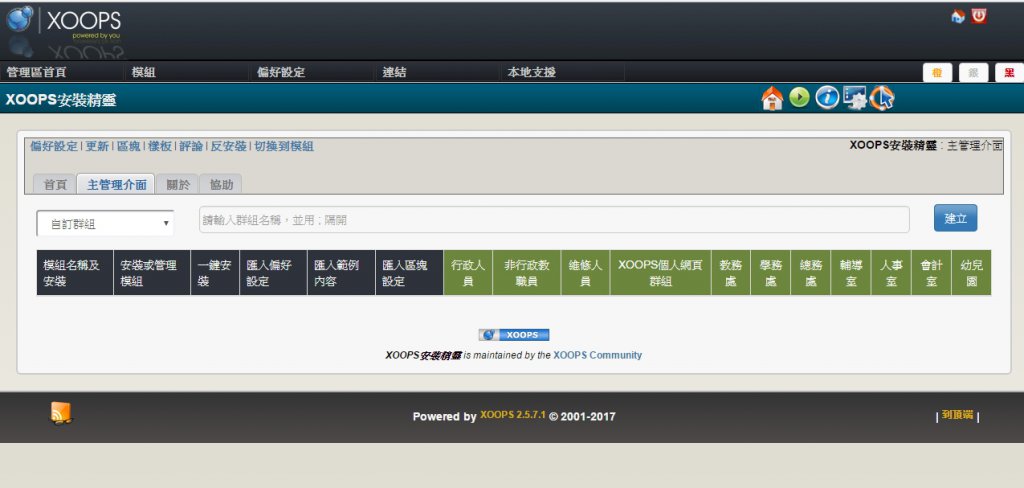
Task: Click the 輔導室 column header
Action: pyautogui.click(x=851, y=273)
